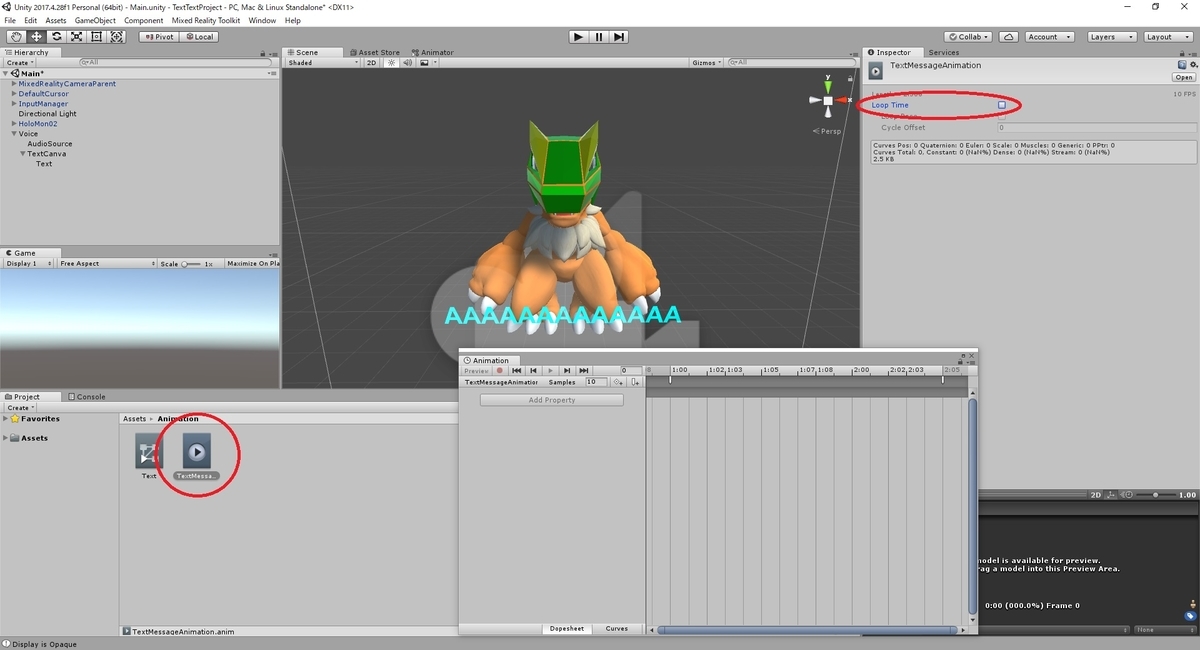The image size is (1200, 650).
Task: Go to first keyframe in Animation window
Action: tap(517, 370)
